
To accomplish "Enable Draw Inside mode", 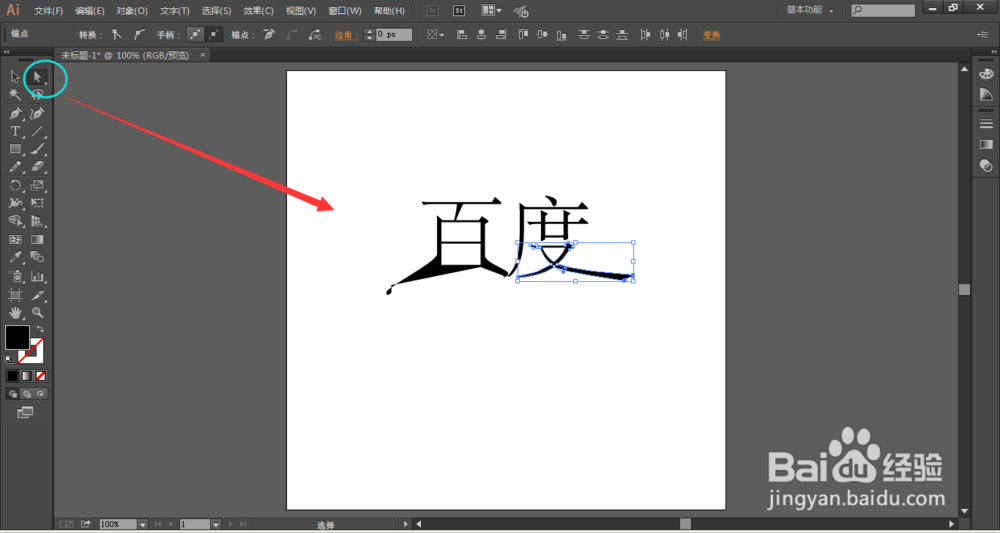I will click(41, 394).
